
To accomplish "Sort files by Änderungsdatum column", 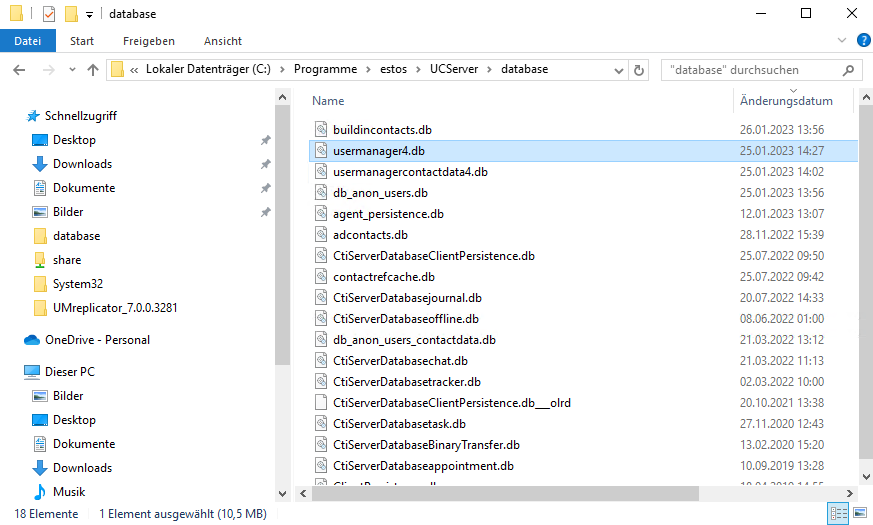I will click(x=786, y=101).
